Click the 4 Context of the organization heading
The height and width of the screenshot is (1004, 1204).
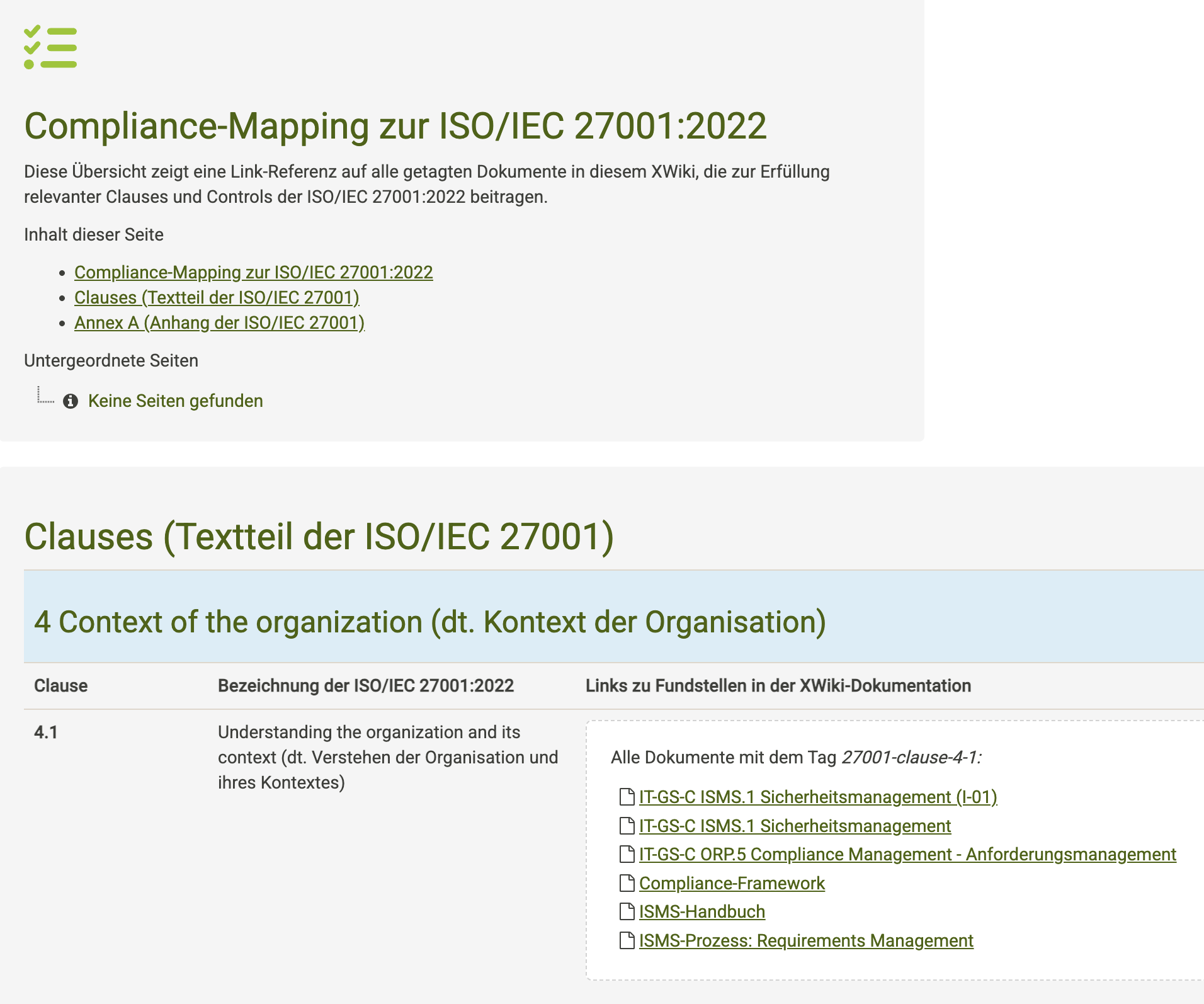click(429, 622)
